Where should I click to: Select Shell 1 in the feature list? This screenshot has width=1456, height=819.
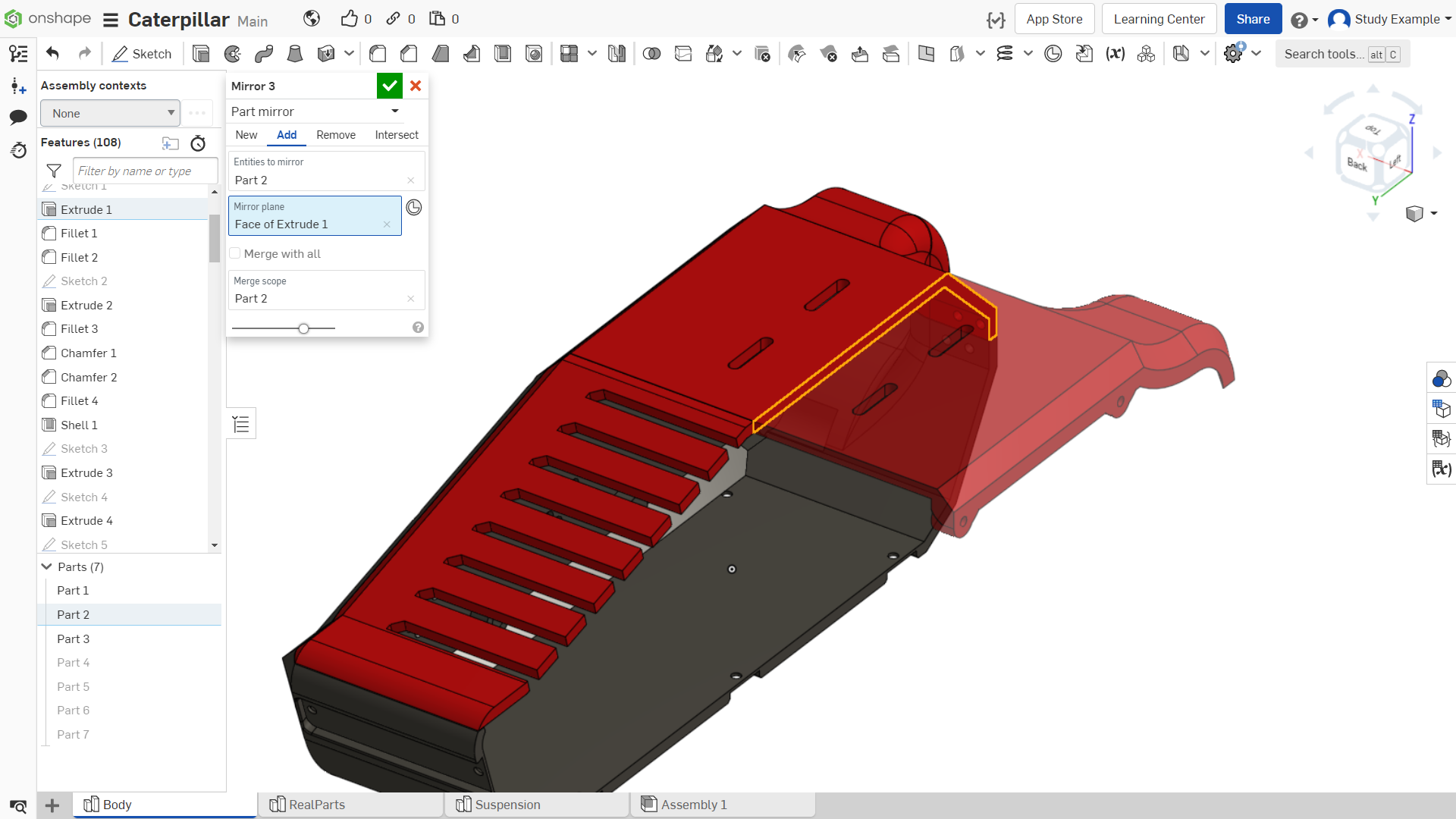(x=124, y=425)
